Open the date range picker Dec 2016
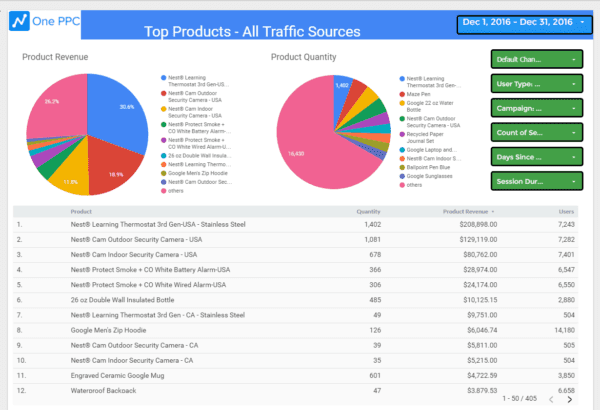600x410 pixels. click(x=520, y=22)
